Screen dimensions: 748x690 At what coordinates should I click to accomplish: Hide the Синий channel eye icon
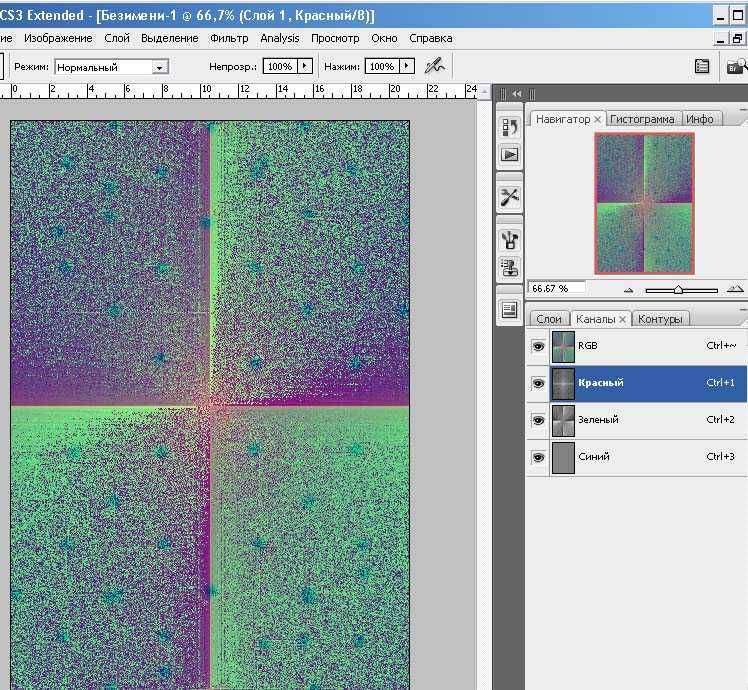tap(538, 457)
